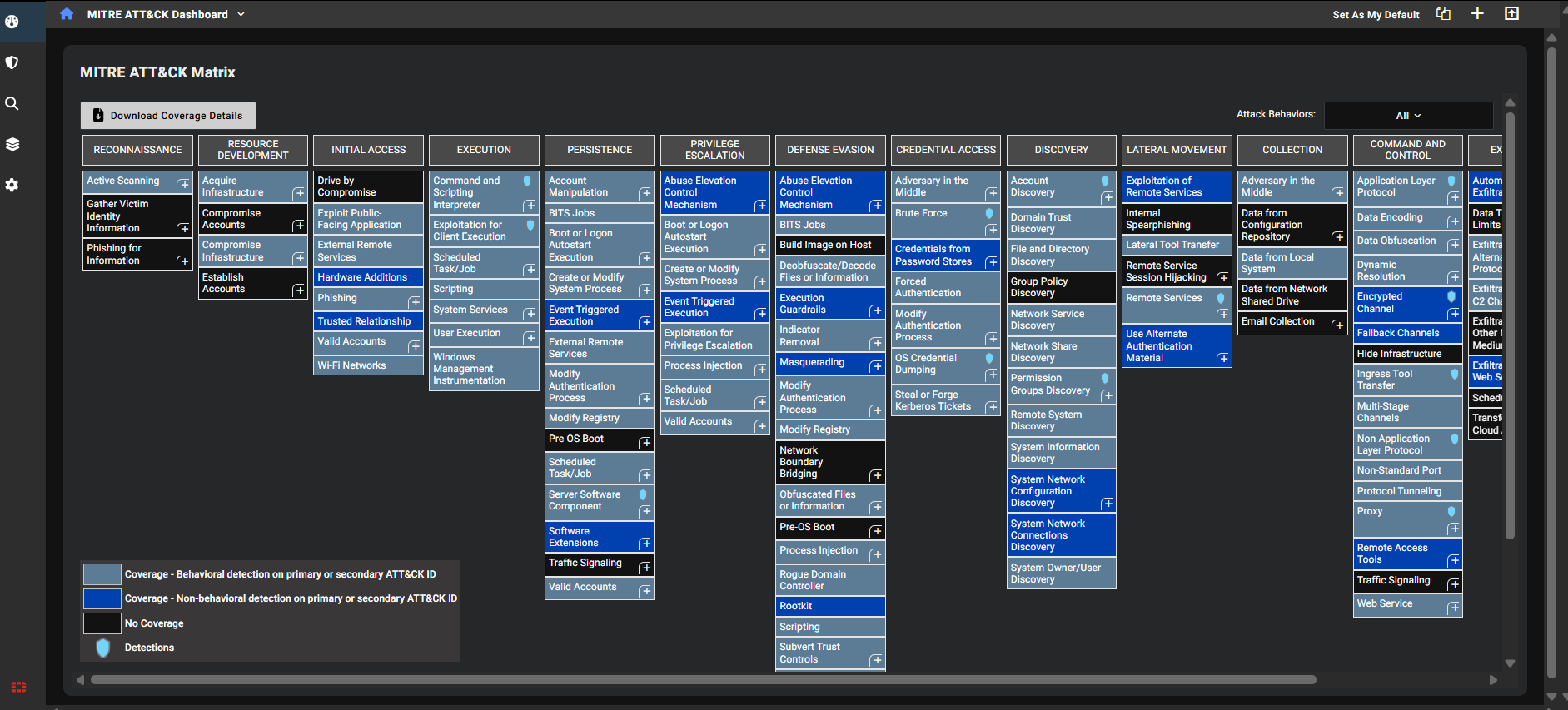Click the Lateral Tool Transfer cell
This screenshot has height=710, width=1568.
coord(1177,245)
